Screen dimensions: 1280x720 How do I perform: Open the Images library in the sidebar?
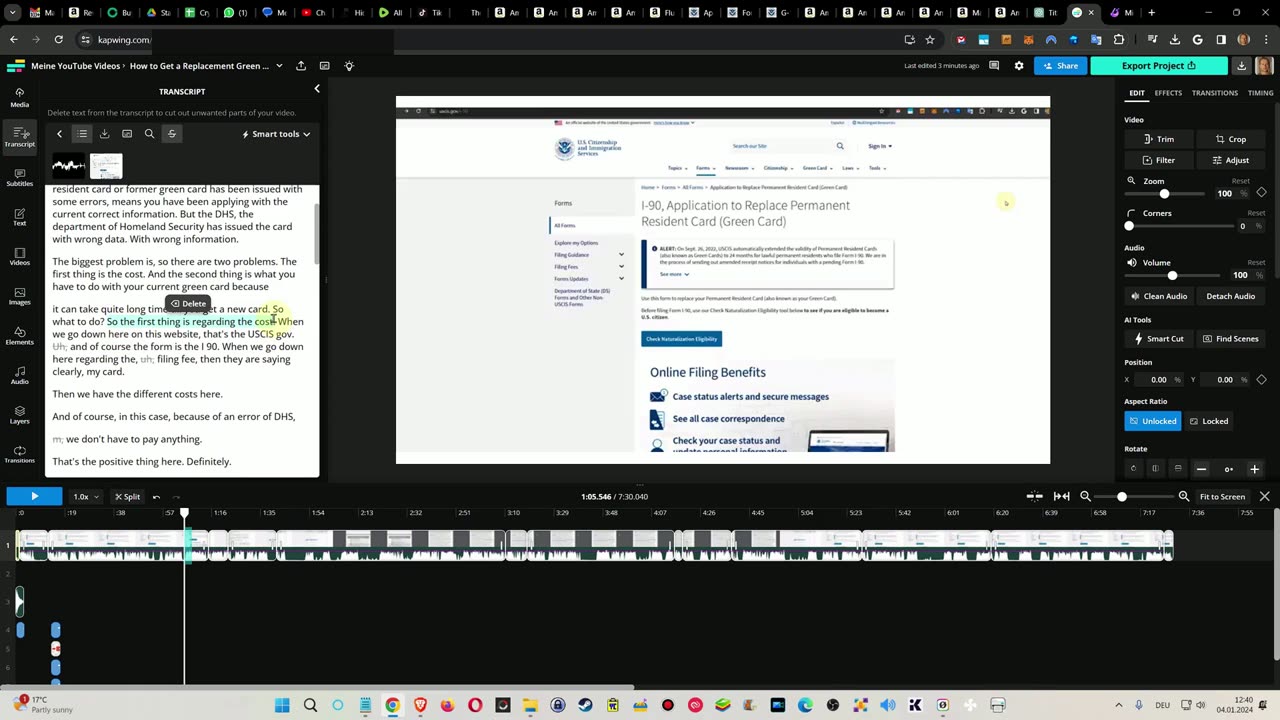(19, 295)
